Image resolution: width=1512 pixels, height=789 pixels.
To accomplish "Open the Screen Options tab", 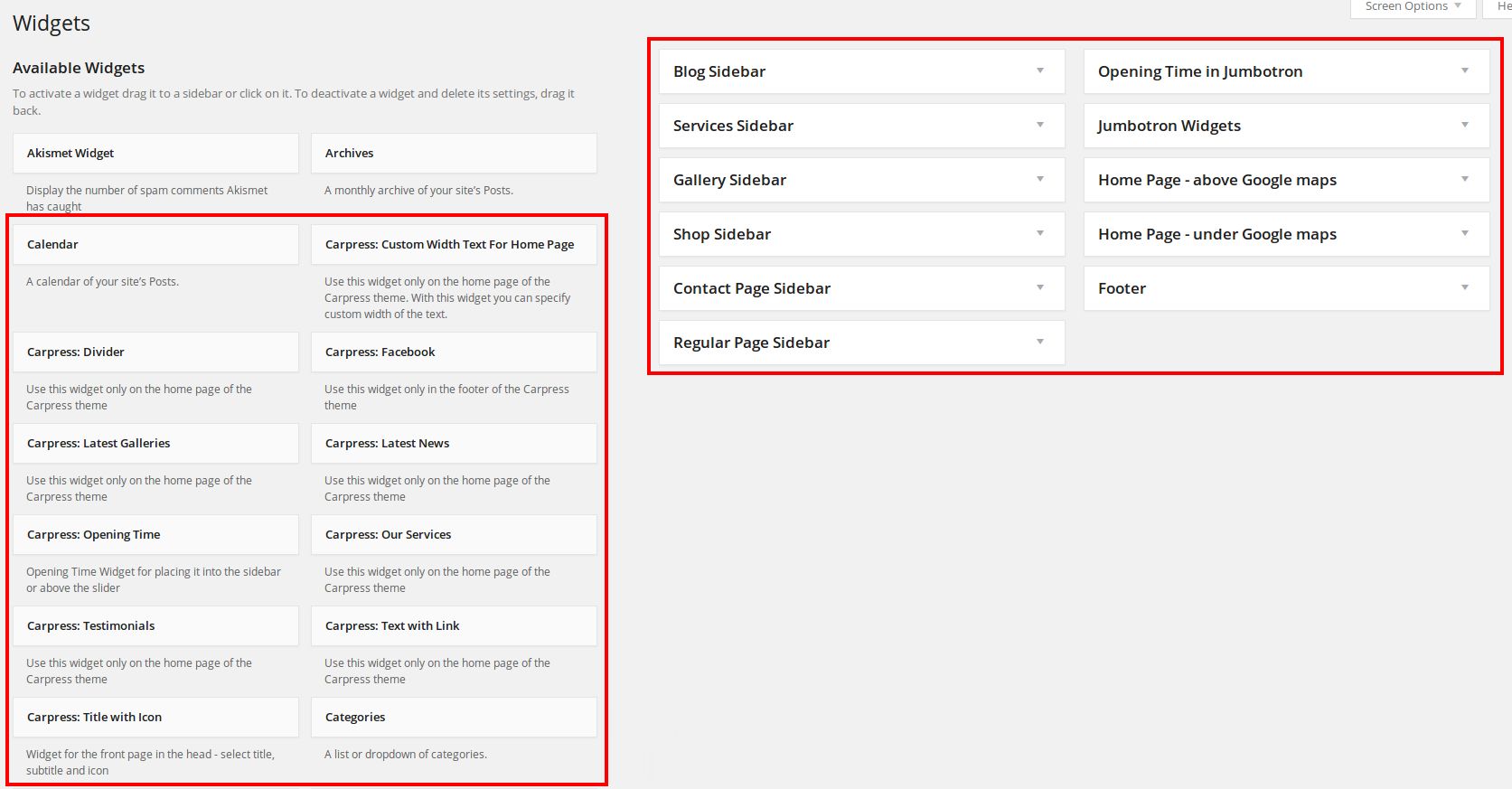I will [1412, 7].
